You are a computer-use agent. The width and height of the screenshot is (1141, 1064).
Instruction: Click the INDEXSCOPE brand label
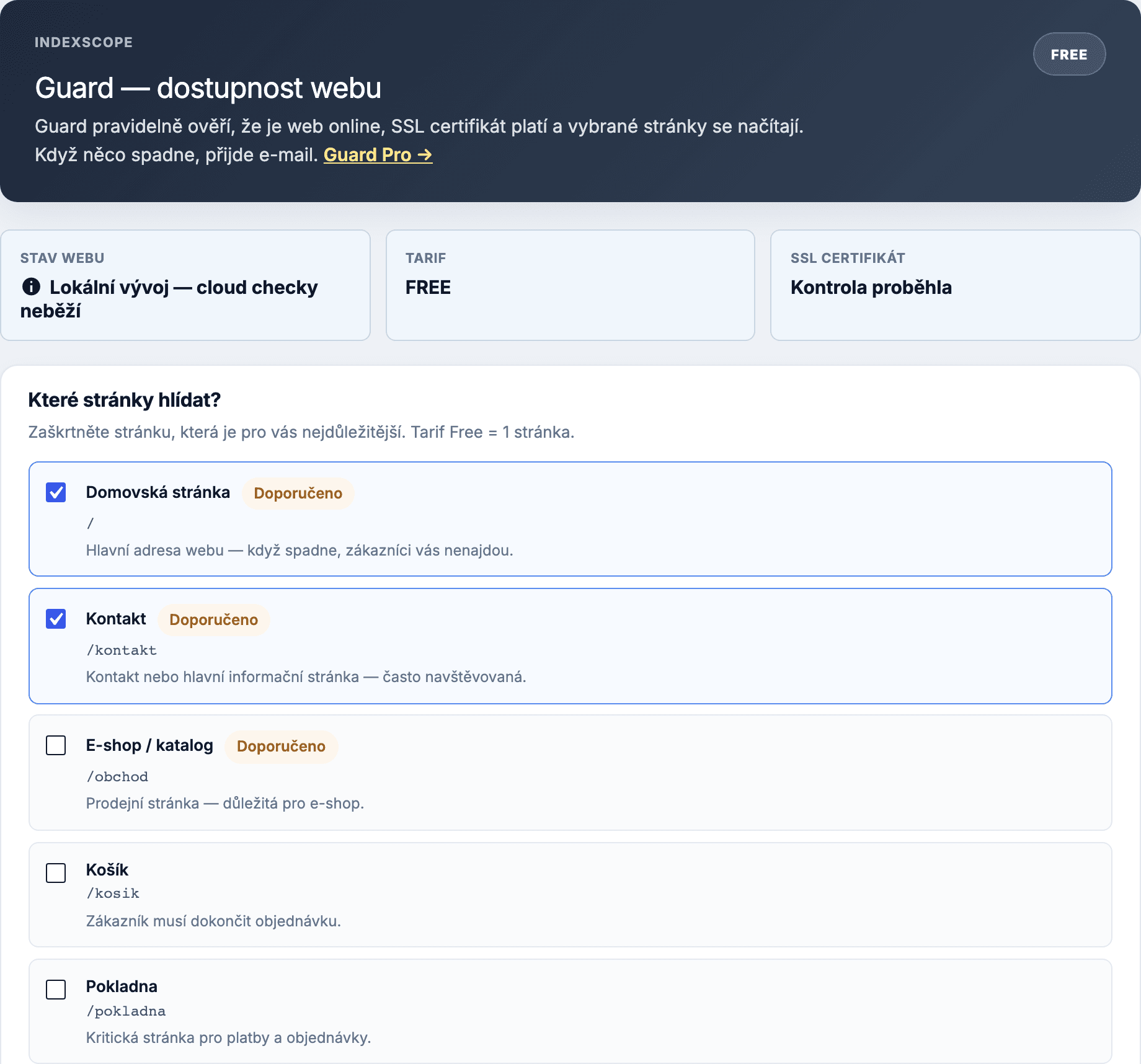click(84, 42)
